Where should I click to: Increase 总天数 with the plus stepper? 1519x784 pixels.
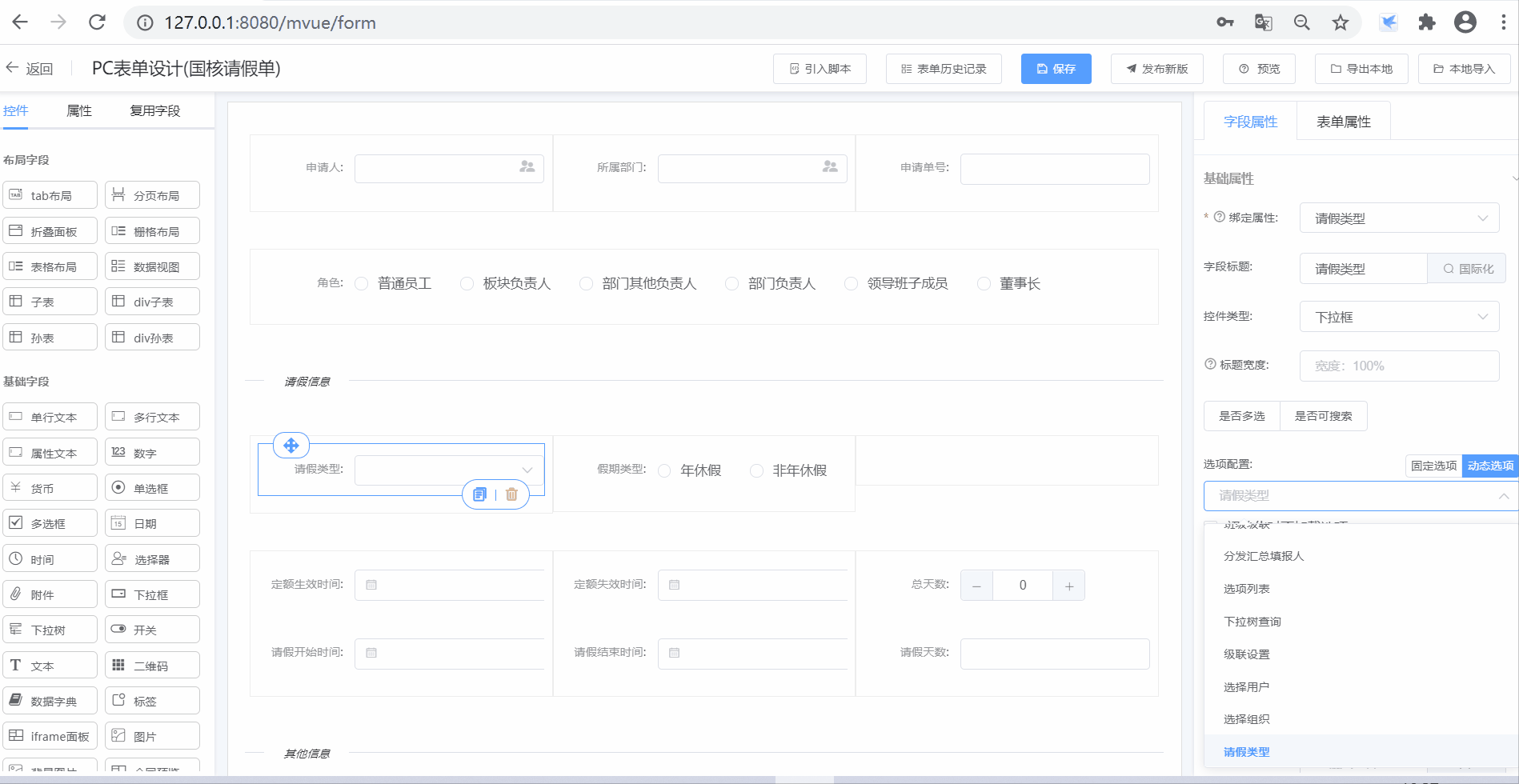[1069, 586]
